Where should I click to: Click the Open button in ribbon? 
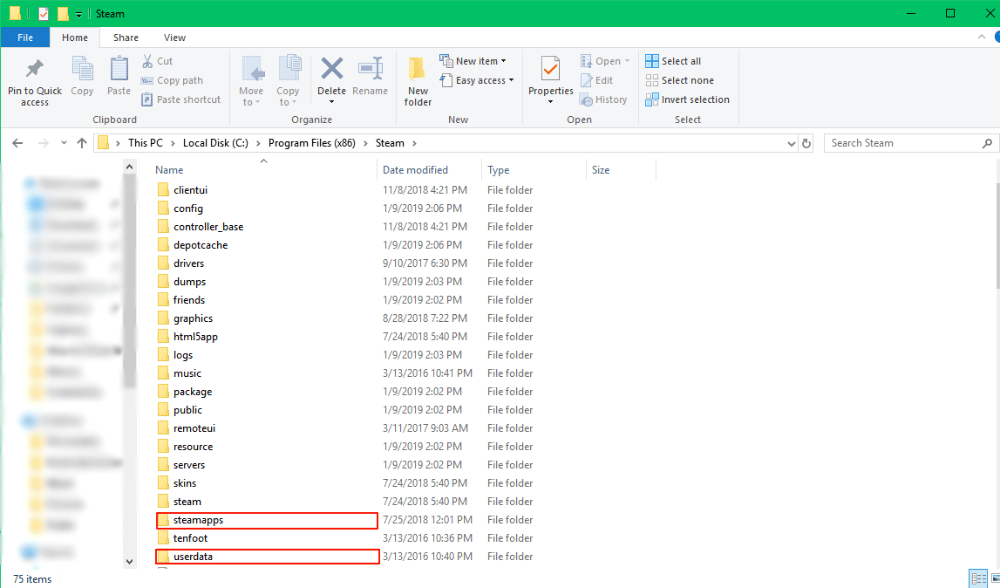pyautogui.click(x=605, y=61)
